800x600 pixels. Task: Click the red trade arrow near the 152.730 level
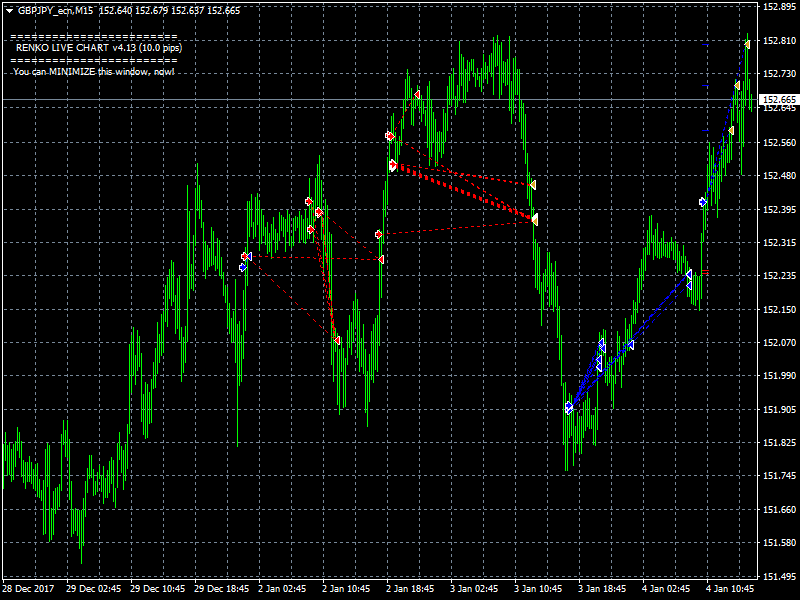pos(417,95)
